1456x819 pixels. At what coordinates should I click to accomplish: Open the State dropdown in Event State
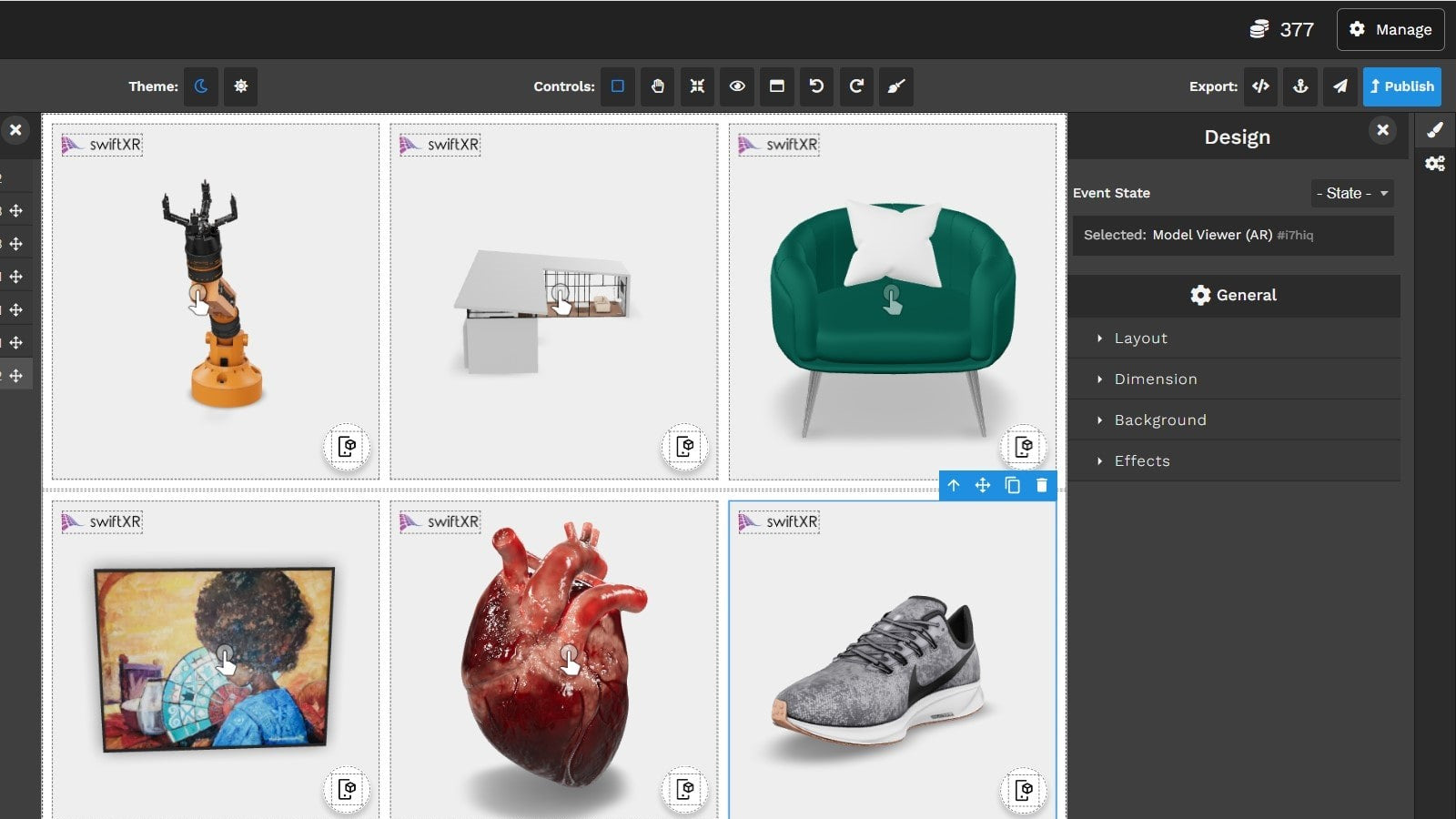point(1351,193)
